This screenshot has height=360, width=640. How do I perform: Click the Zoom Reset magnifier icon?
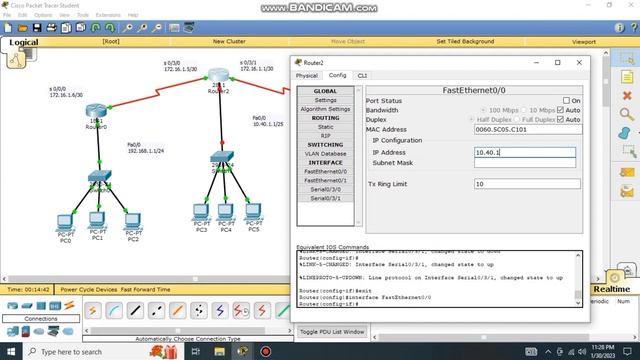(142, 28)
